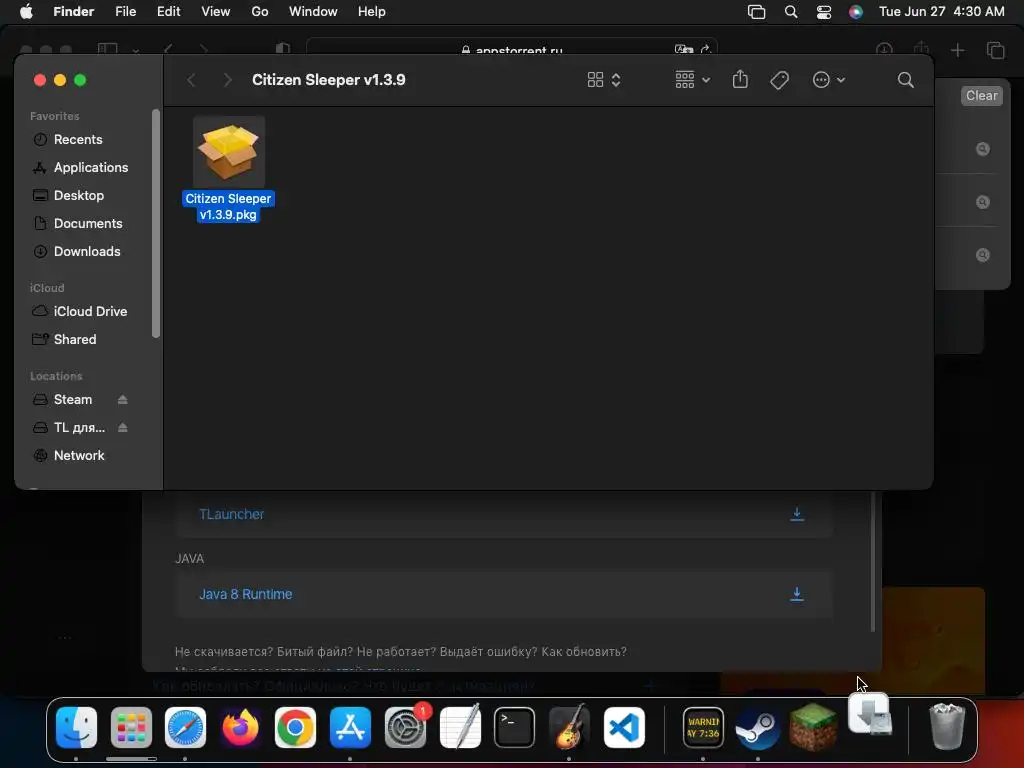Click the Stage Manager icon in menu bar

(x=756, y=12)
